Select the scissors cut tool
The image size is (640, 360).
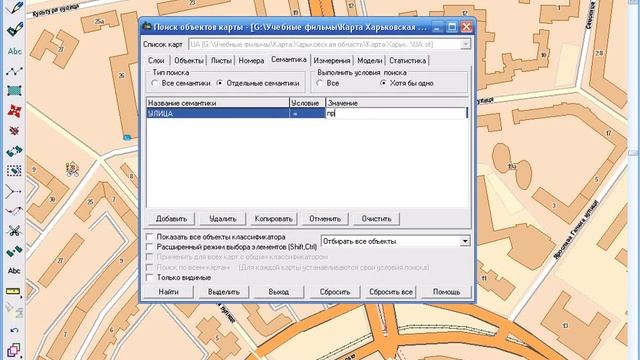tap(14, 231)
